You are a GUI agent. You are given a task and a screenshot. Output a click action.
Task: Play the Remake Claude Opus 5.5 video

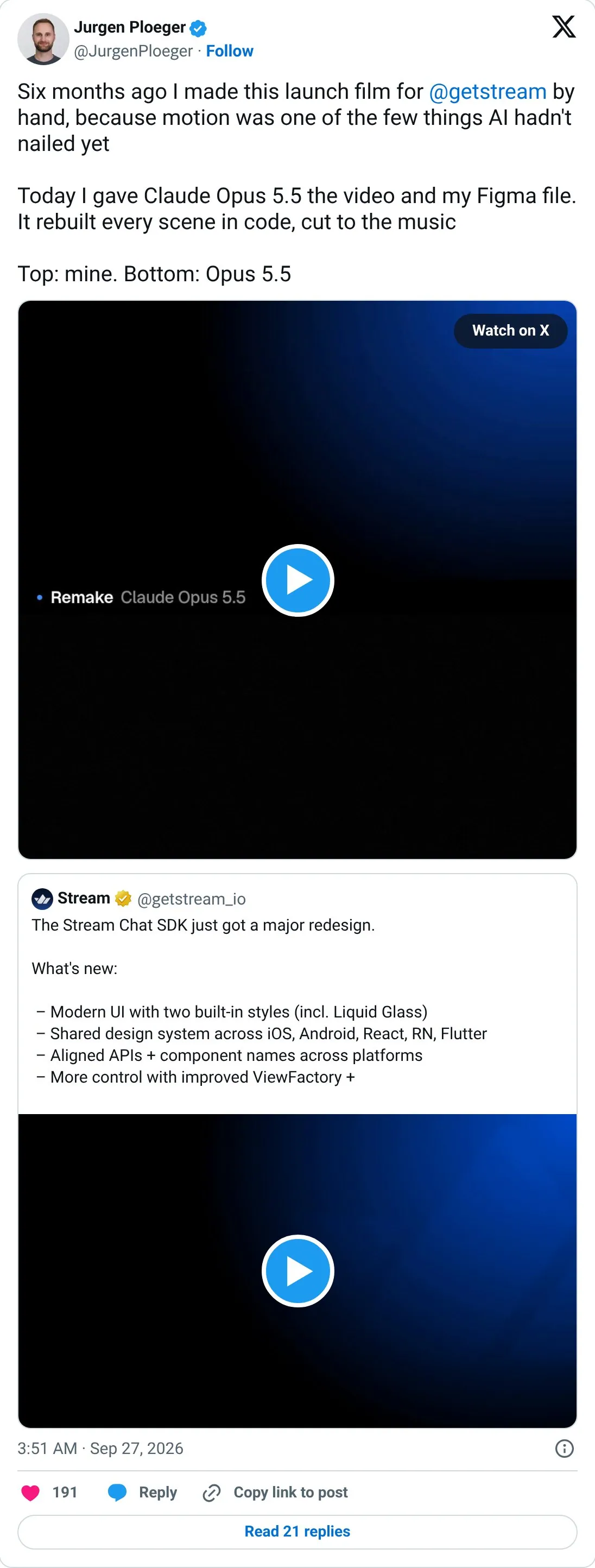[x=298, y=580]
